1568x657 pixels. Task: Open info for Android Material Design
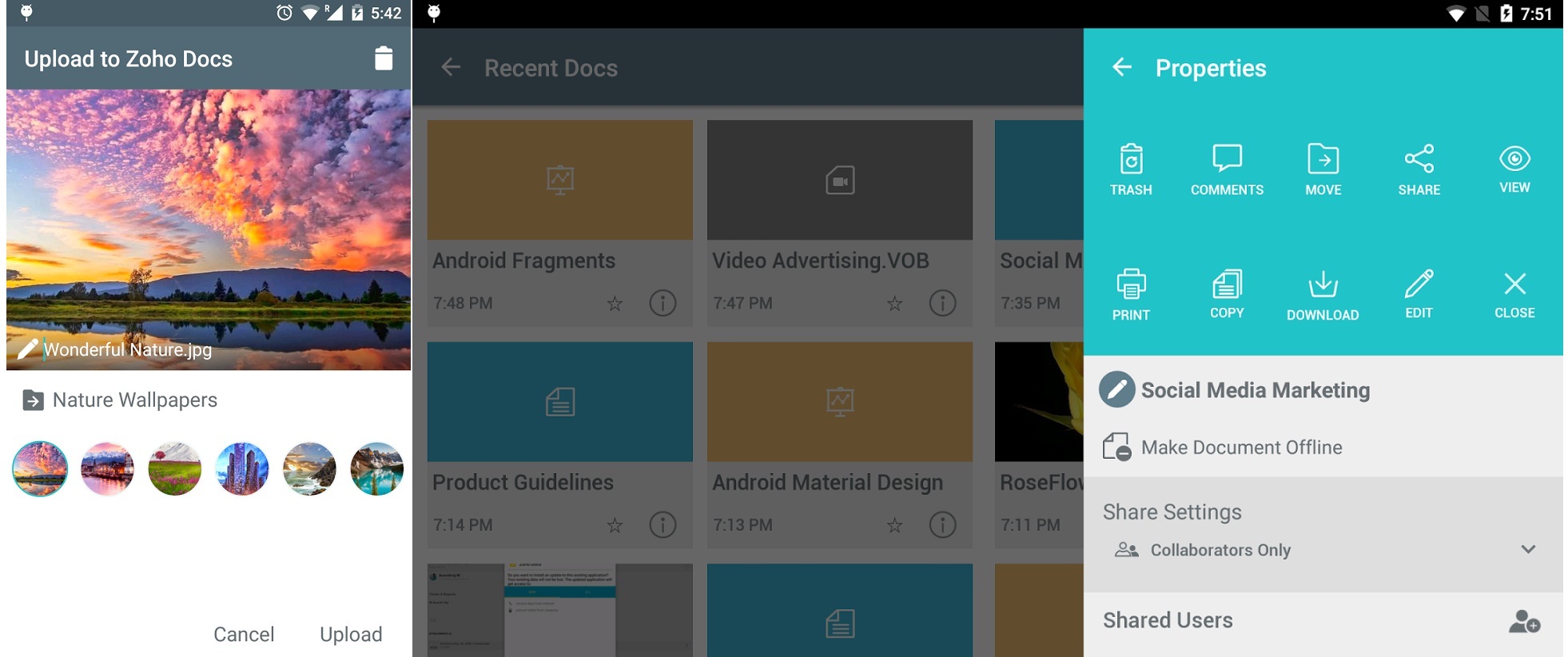click(942, 525)
